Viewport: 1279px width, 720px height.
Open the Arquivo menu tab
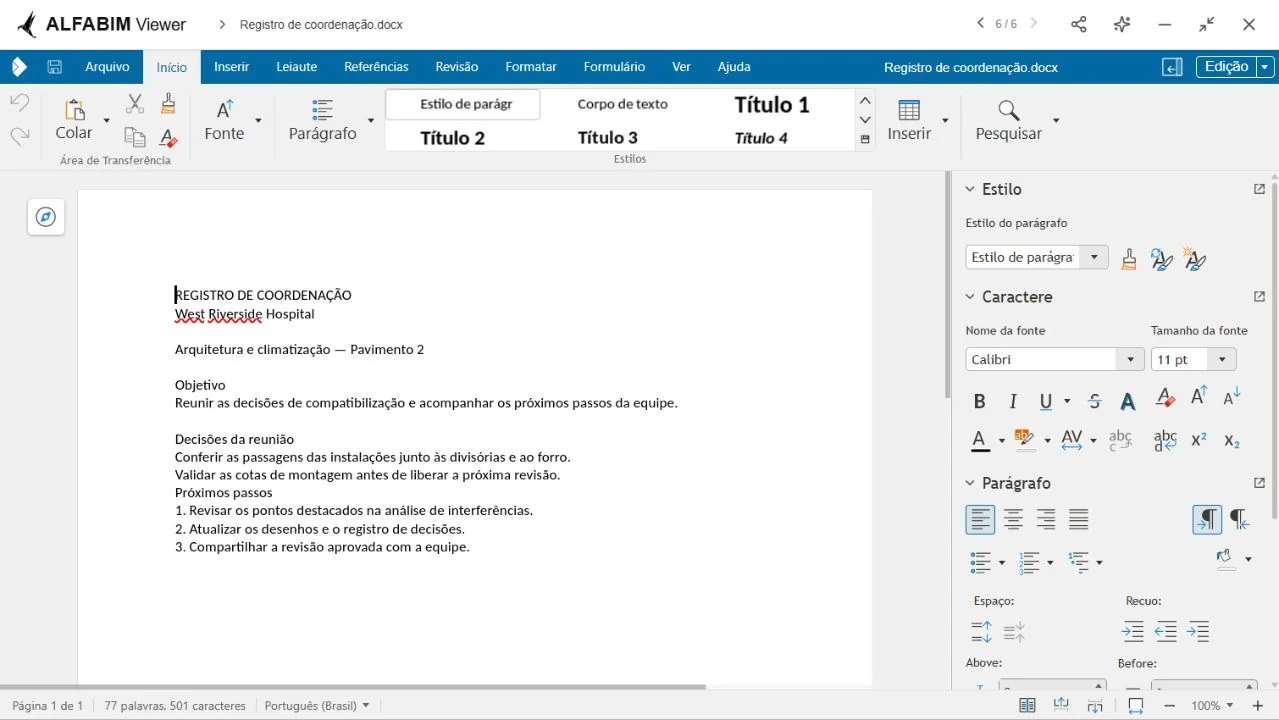pyautogui.click(x=107, y=67)
